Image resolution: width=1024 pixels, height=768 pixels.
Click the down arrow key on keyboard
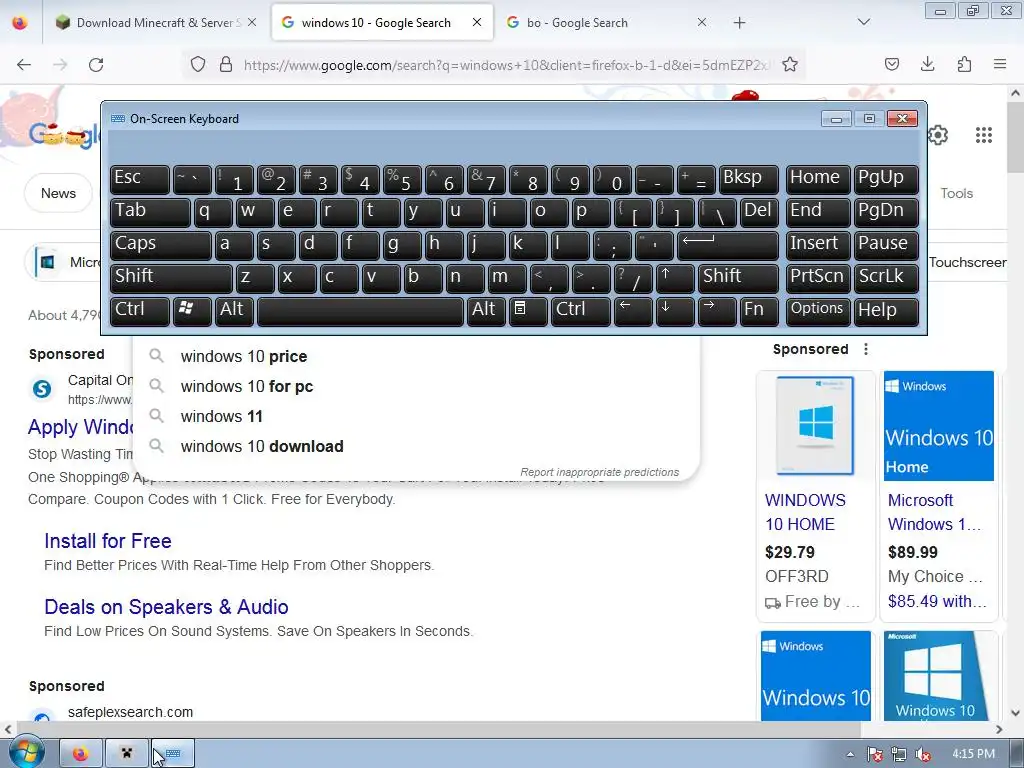click(x=675, y=310)
